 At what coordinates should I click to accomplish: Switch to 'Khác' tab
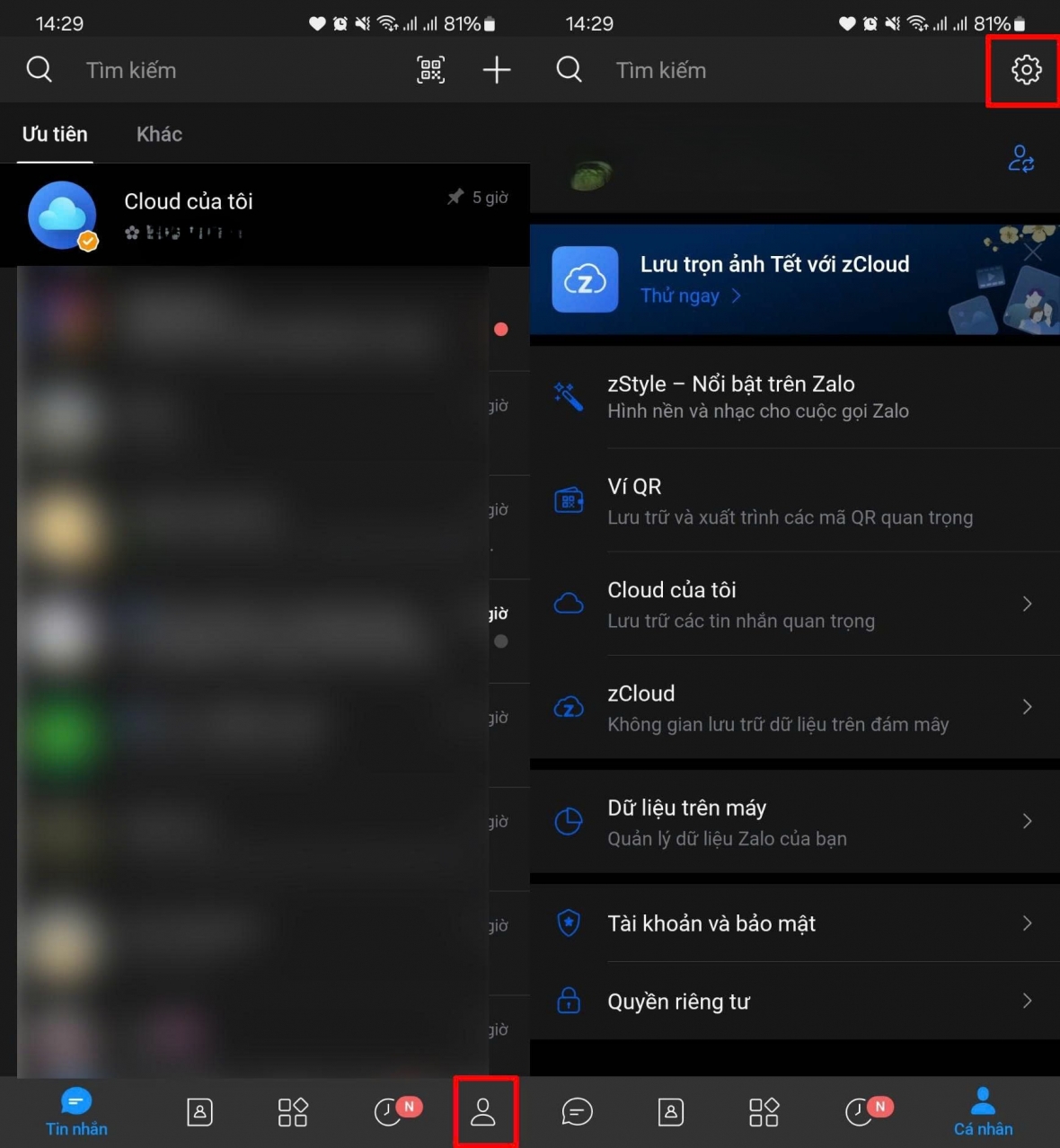159,134
